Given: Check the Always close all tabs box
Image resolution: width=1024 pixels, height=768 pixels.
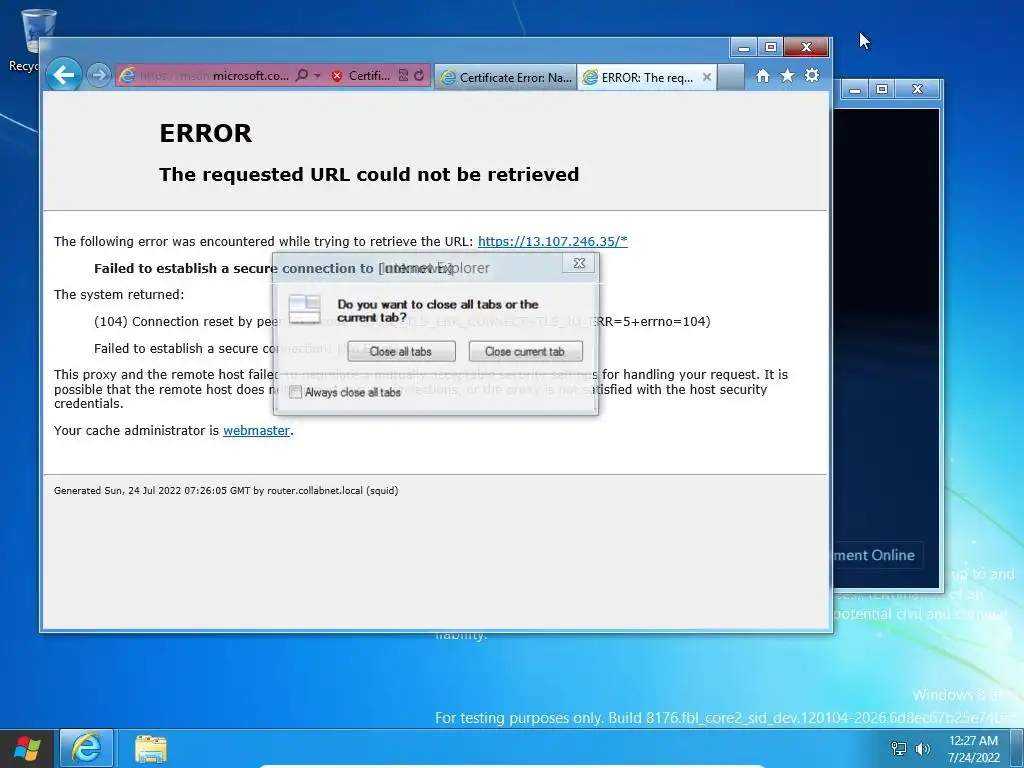Looking at the screenshot, I should [295, 392].
